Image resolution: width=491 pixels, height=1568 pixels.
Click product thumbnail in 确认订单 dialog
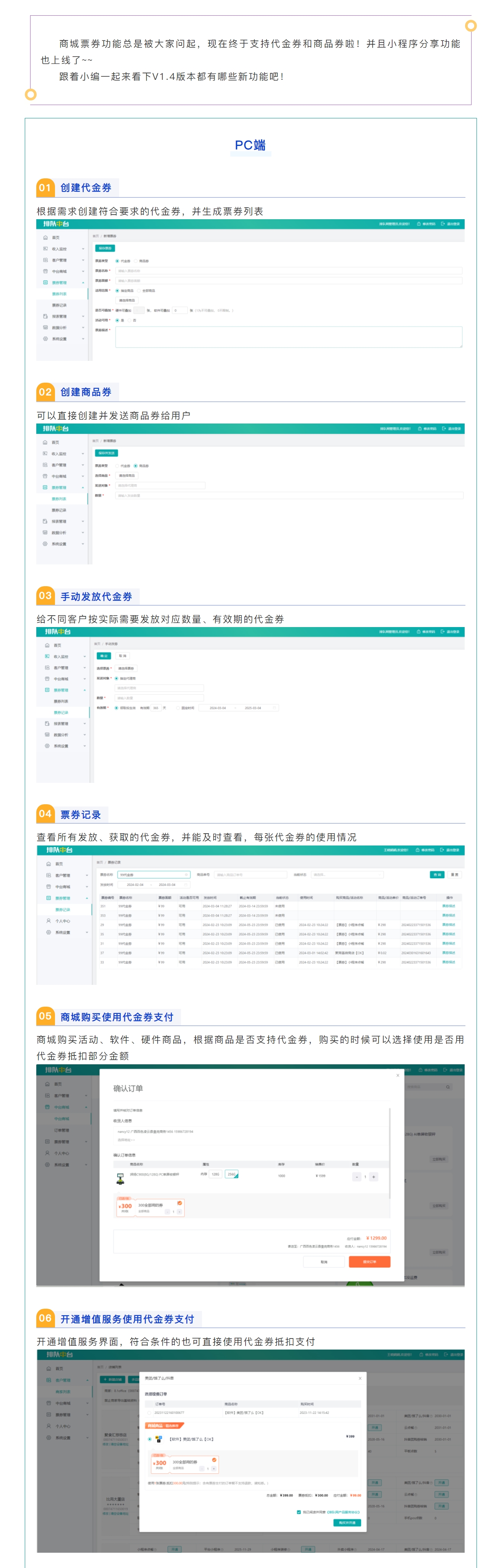tap(120, 1178)
